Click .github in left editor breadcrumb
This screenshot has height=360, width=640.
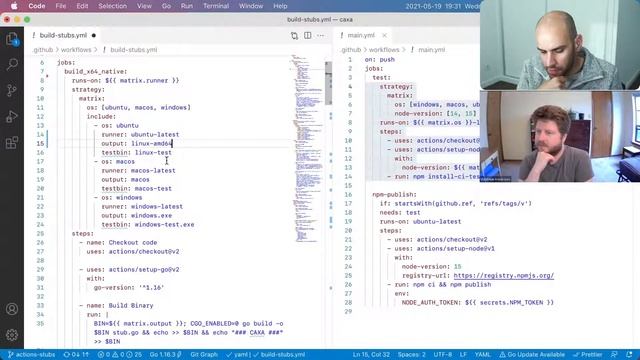(x=42, y=50)
